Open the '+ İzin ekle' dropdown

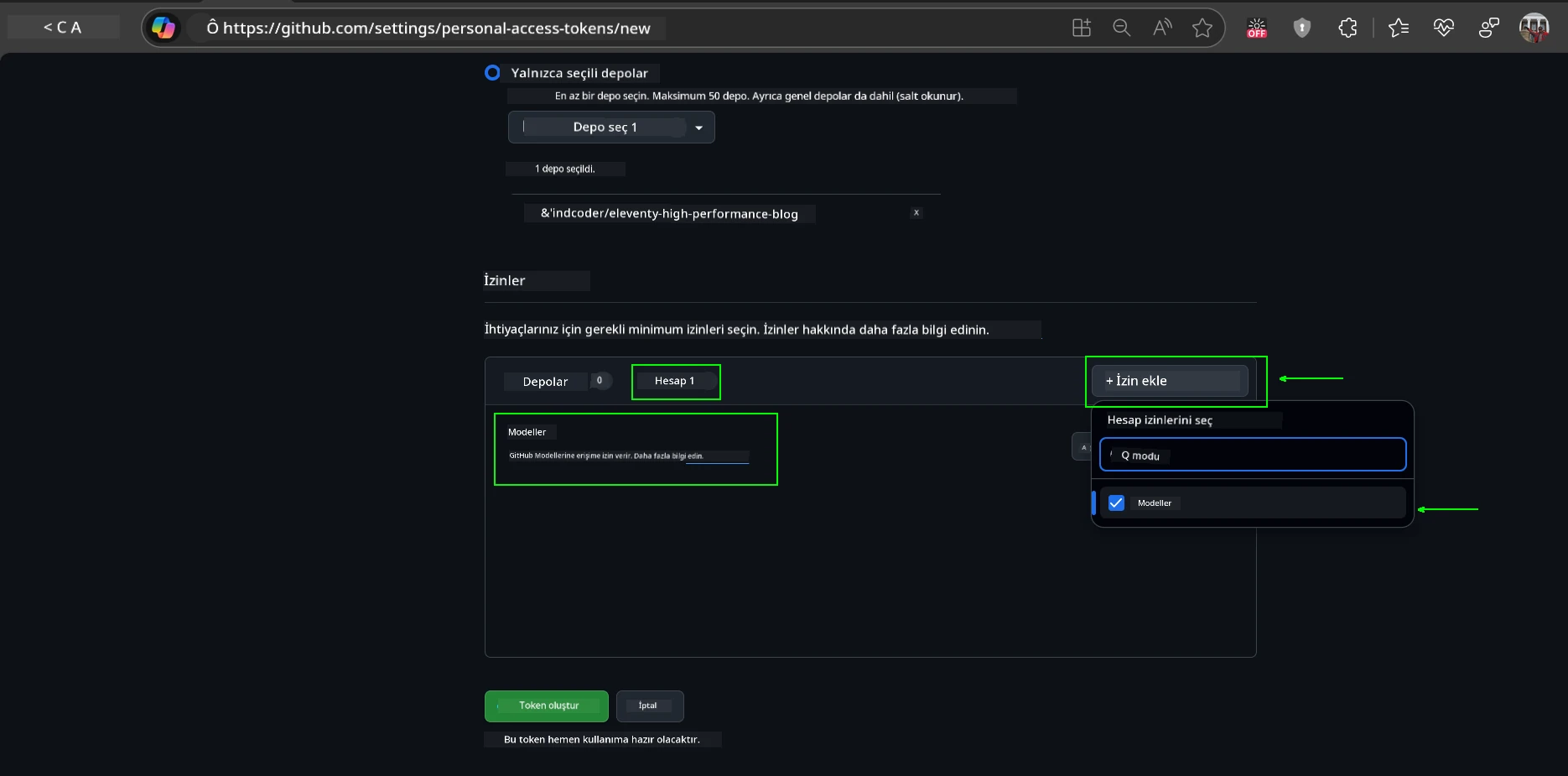tap(1170, 381)
